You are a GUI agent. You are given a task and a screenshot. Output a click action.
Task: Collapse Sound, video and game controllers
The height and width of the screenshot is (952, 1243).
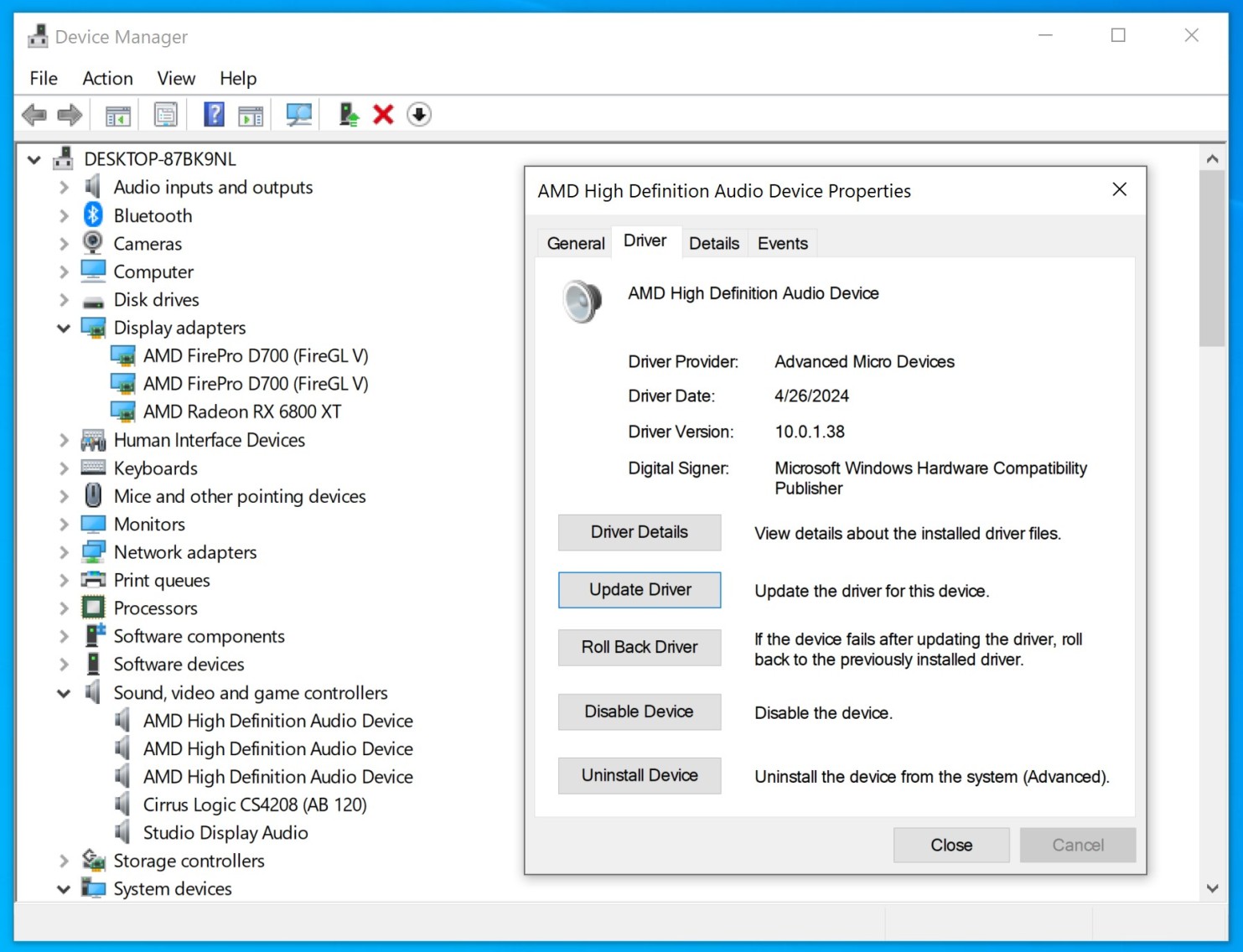tap(64, 693)
